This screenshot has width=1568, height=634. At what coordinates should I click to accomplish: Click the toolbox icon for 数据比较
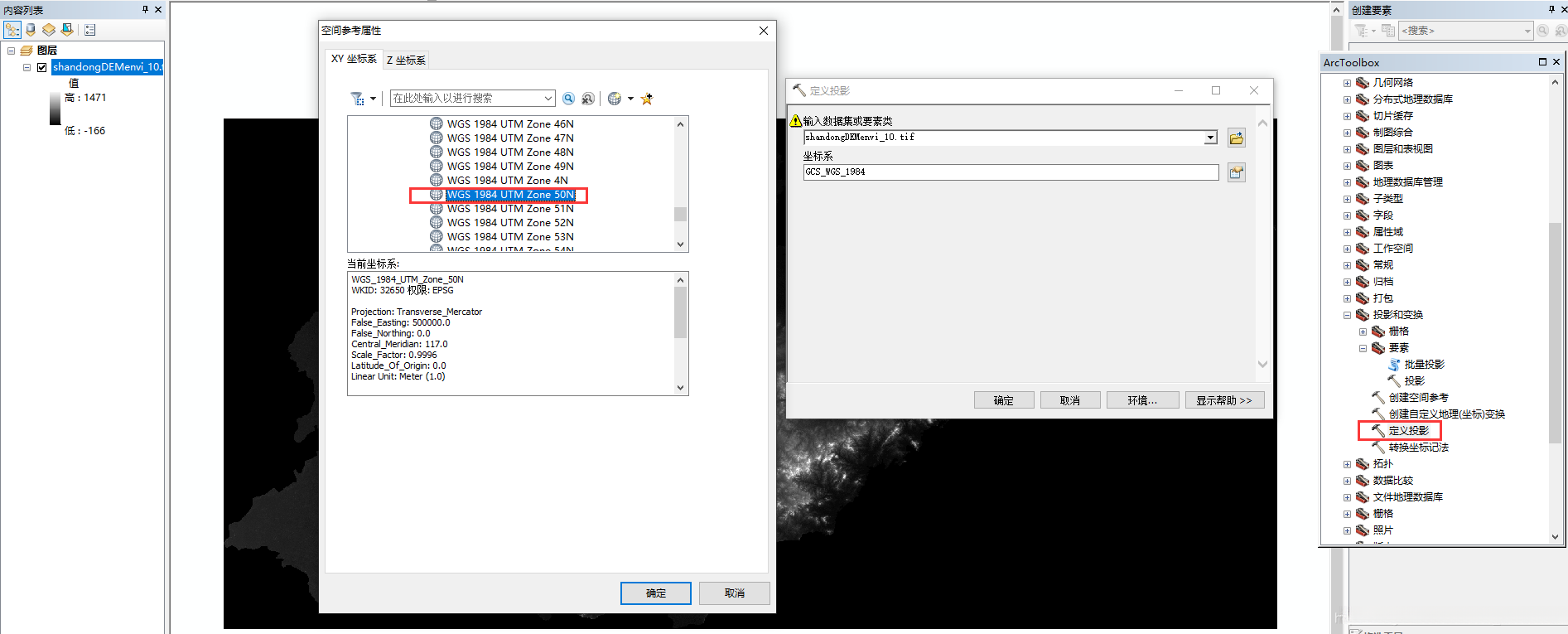[x=1363, y=480]
